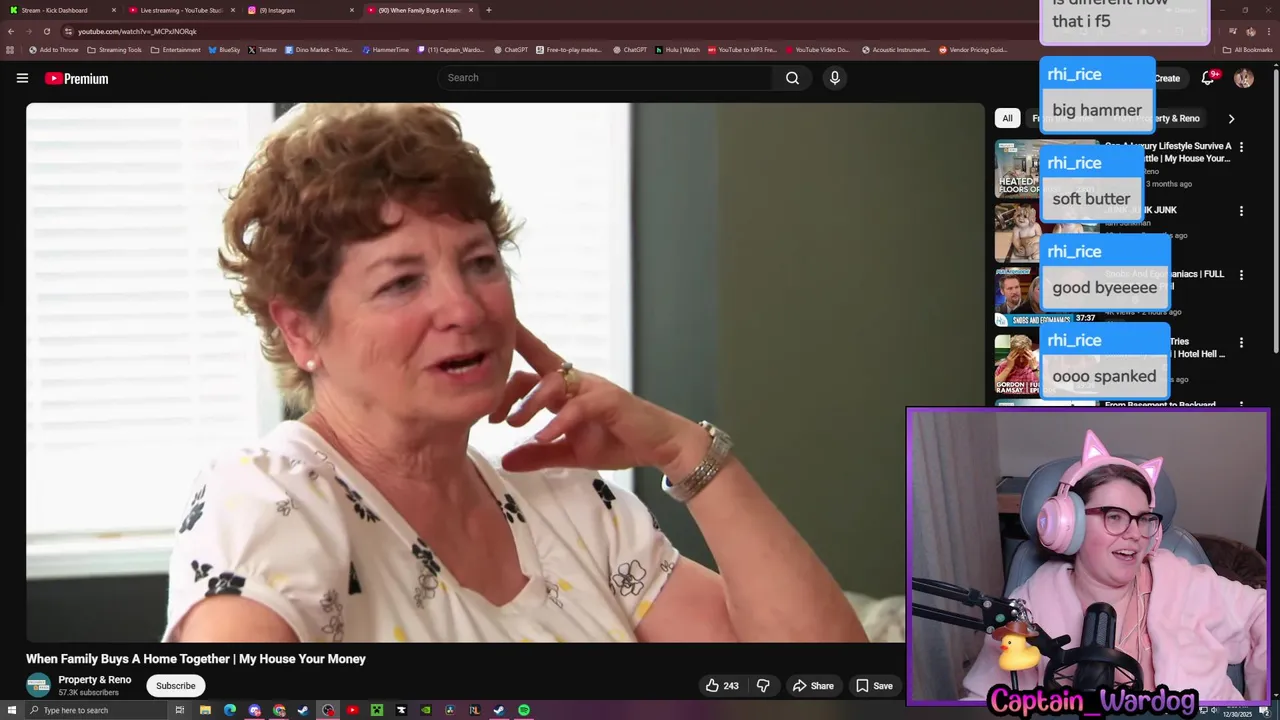Open options for Snobs and Egomaniacs video

coord(1241,275)
